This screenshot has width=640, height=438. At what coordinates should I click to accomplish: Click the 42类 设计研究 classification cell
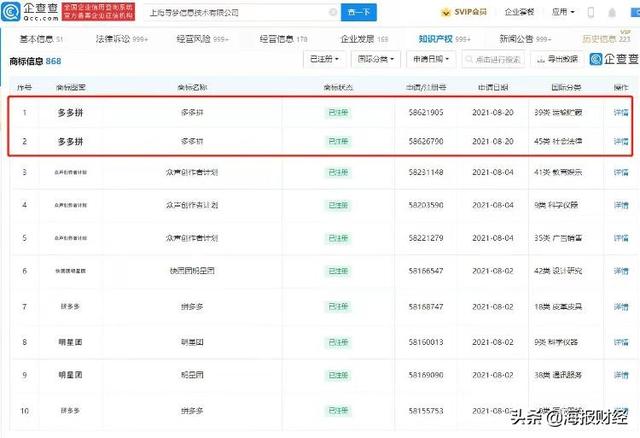coord(558,271)
